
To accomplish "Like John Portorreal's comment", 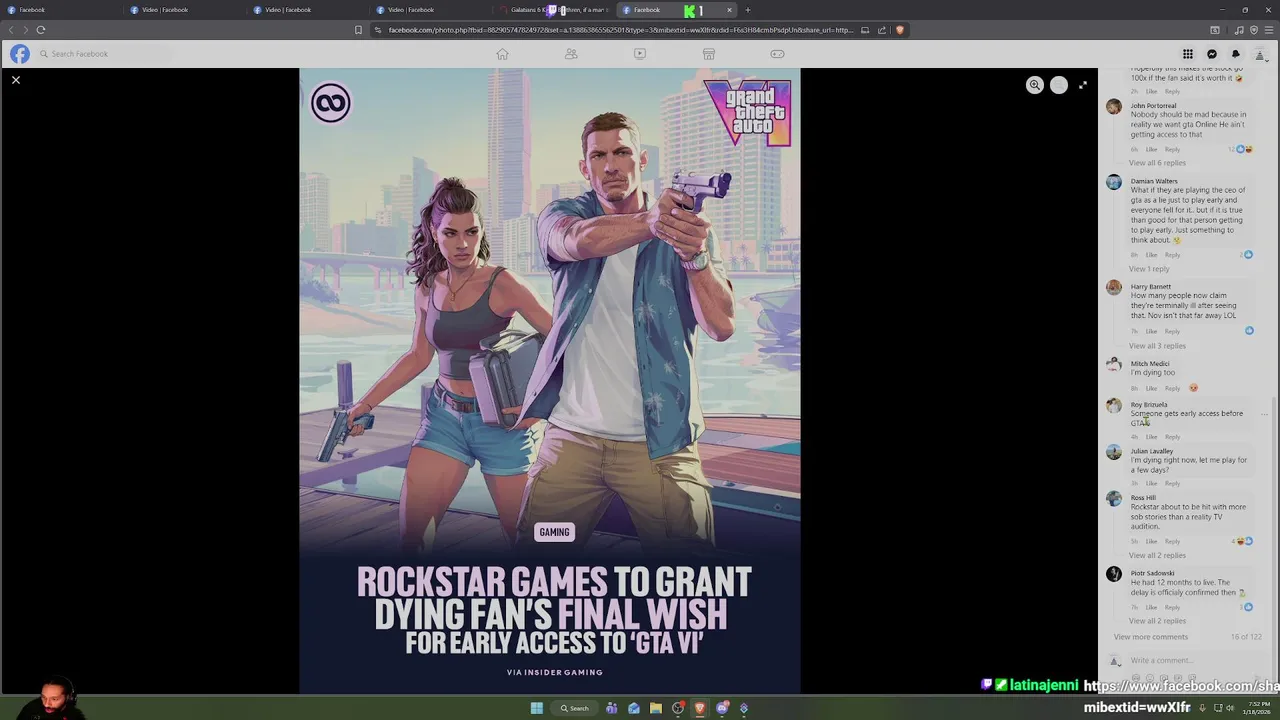I will click(x=1151, y=149).
